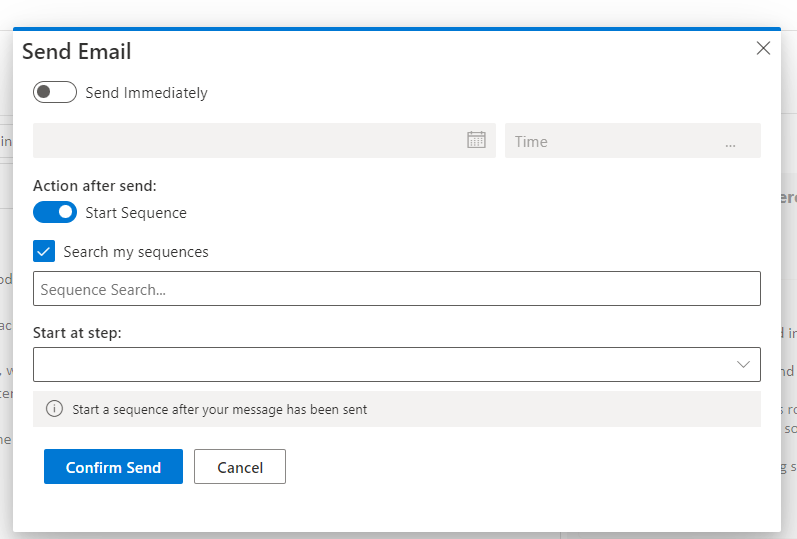Expand the Start at step dropdown

pyautogui.click(x=396, y=365)
